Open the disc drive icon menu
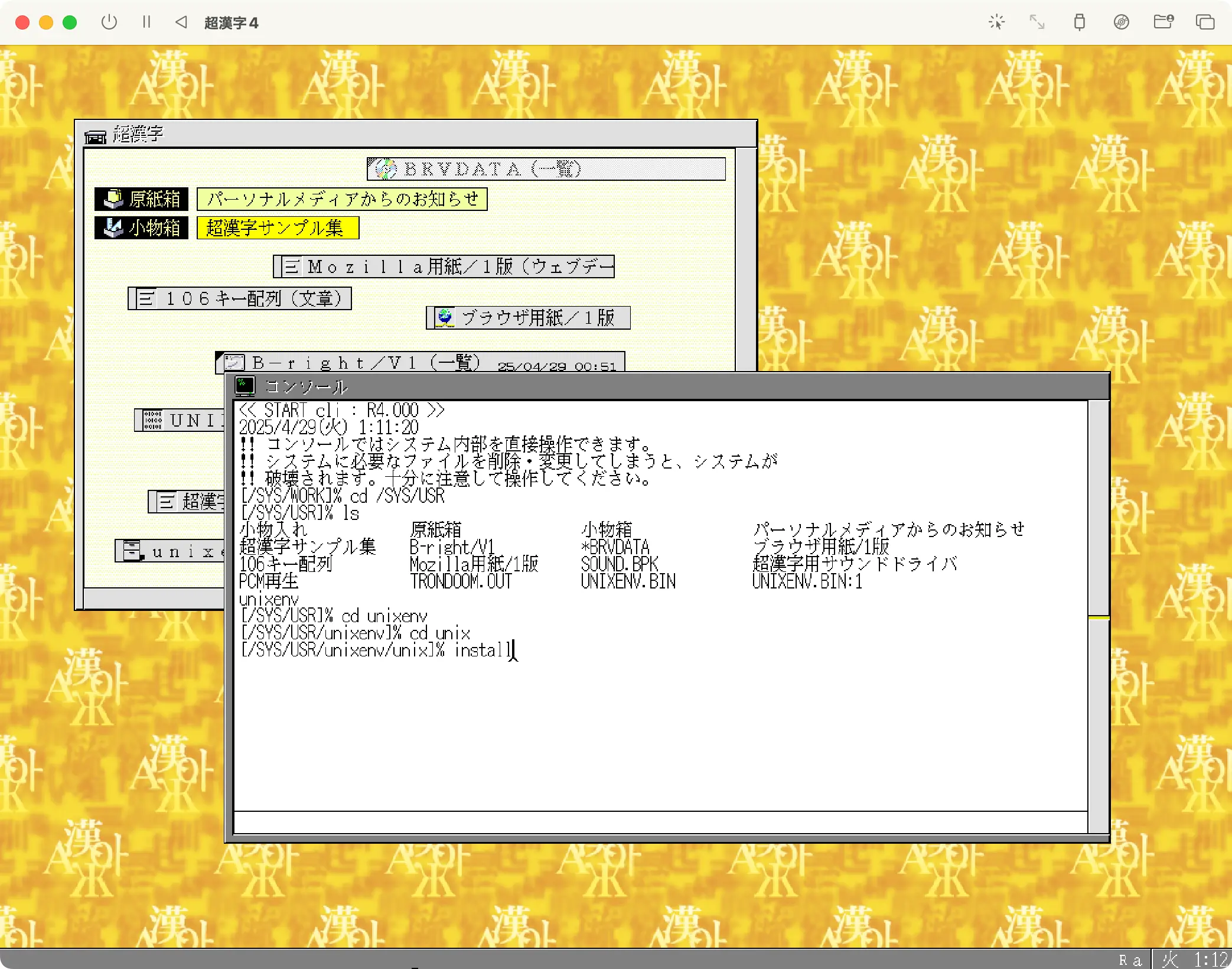The height and width of the screenshot is (969, 1232). (x=1121, y=22)
